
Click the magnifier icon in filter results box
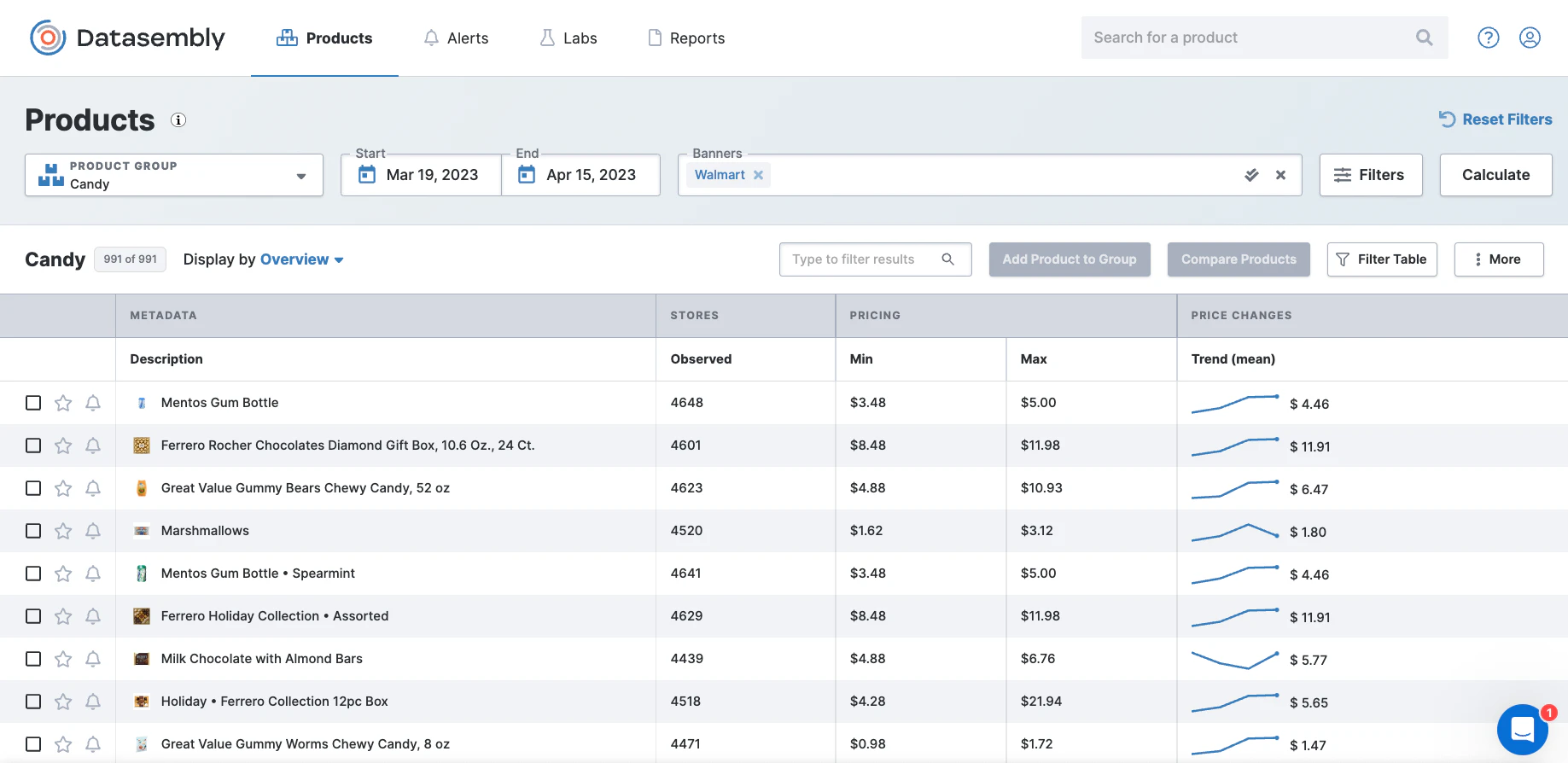[947, 259]
